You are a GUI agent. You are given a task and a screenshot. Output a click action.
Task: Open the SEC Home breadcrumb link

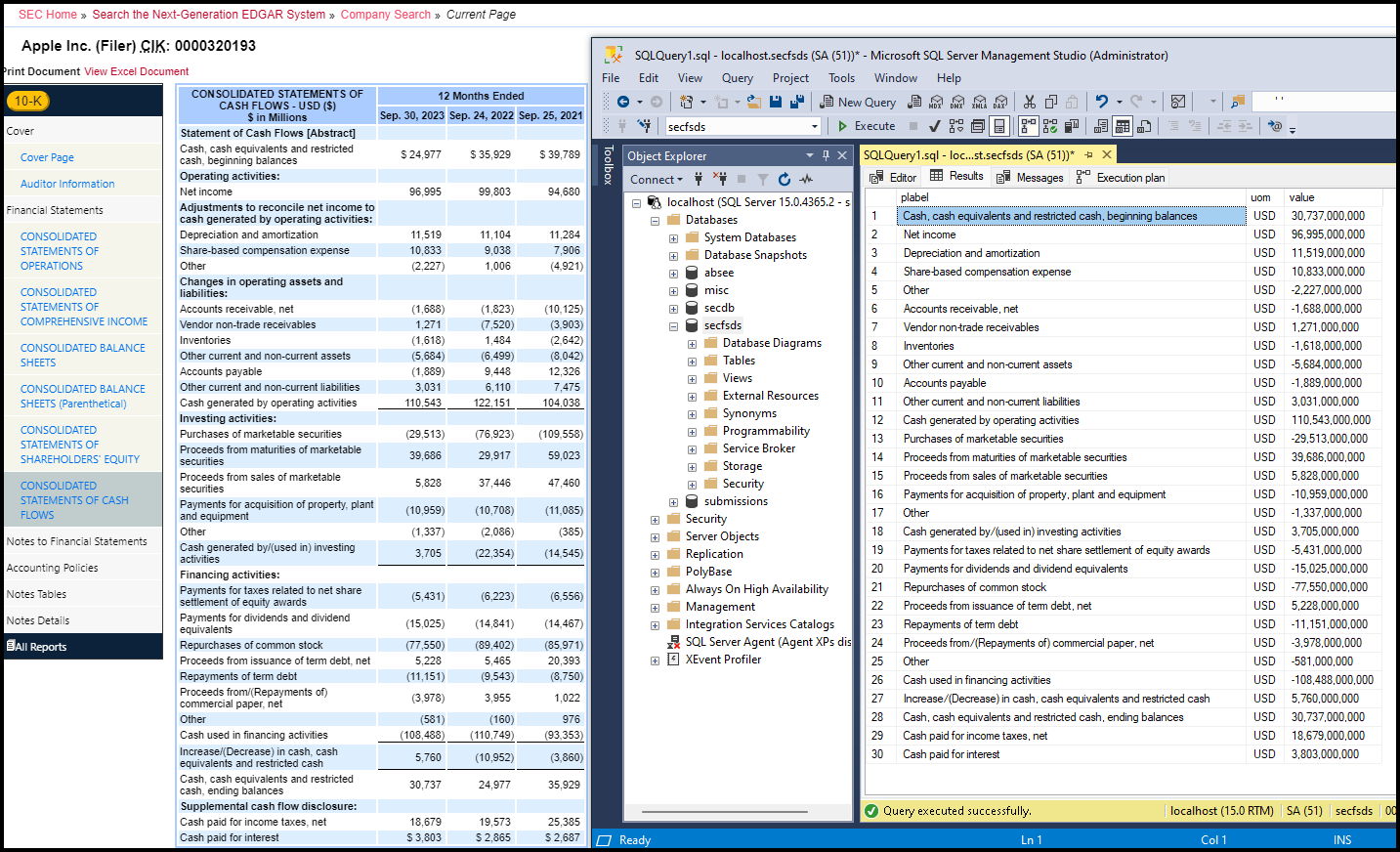point(48,15)
